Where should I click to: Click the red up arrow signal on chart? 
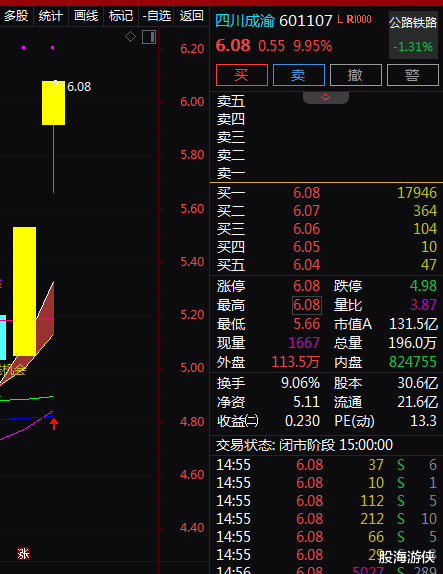(x=54, y=424)
